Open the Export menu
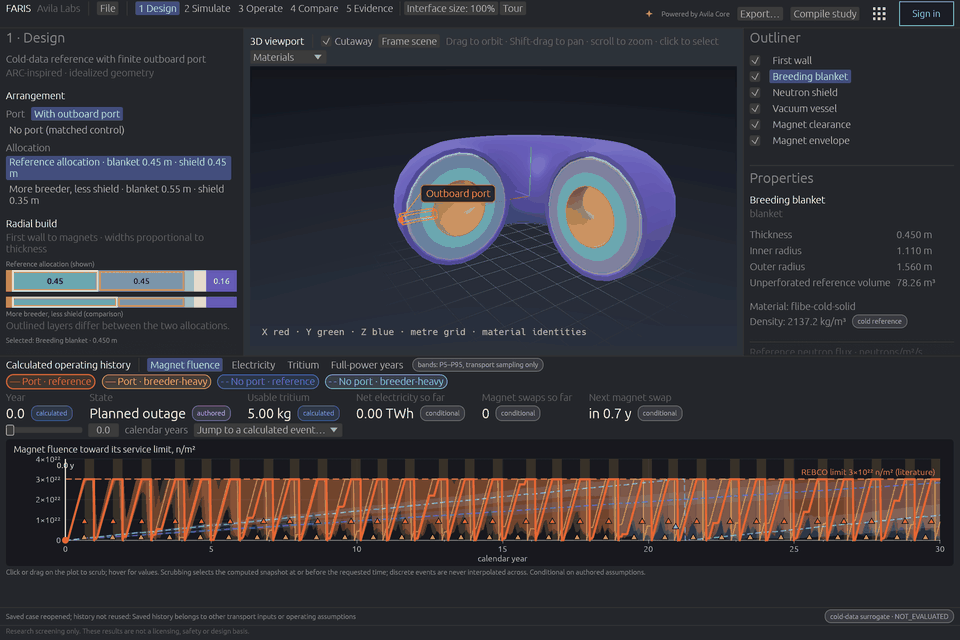This screenshot has width=960, height=640. coord(759,13)
